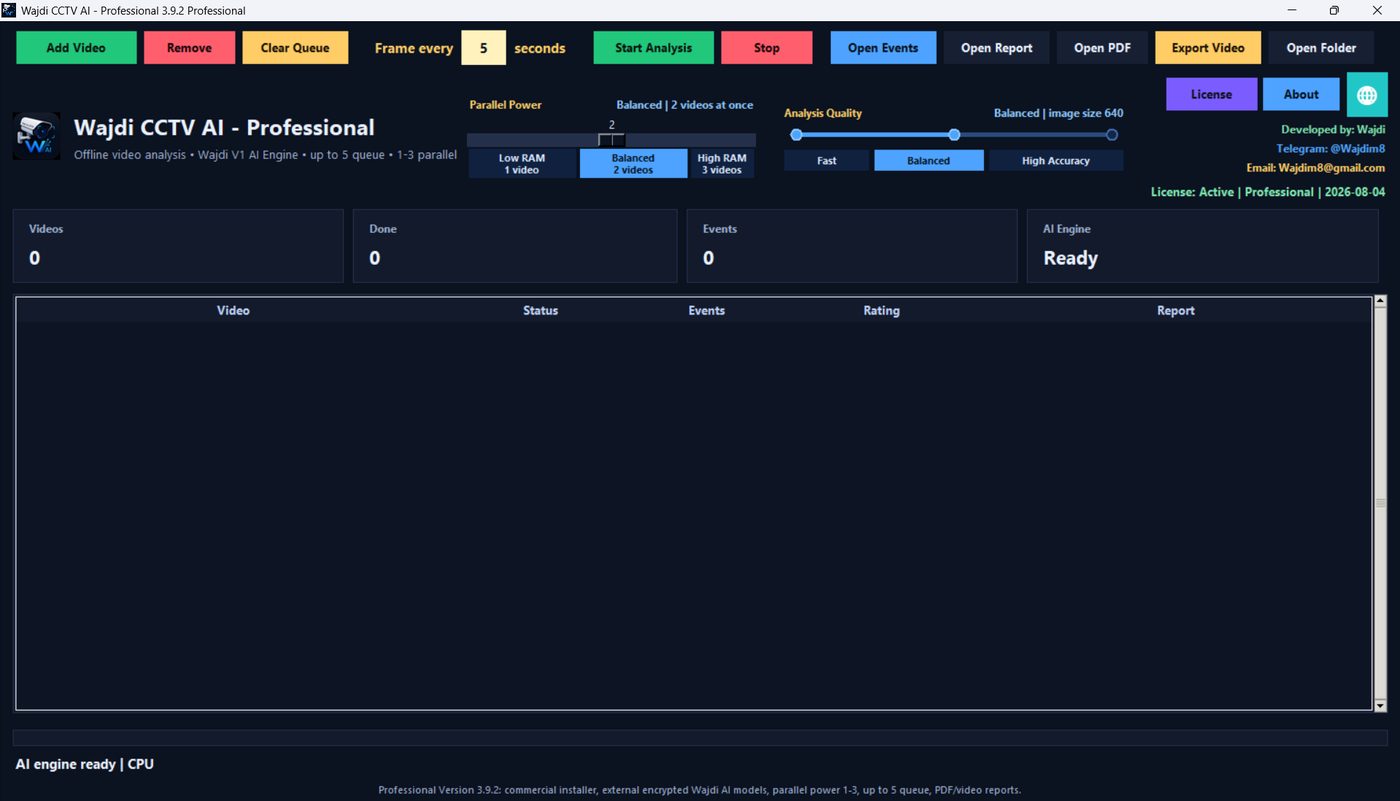This screenshot has height=801, width=1400.
Task: Open the Events viewer
Action: [883, 48]
